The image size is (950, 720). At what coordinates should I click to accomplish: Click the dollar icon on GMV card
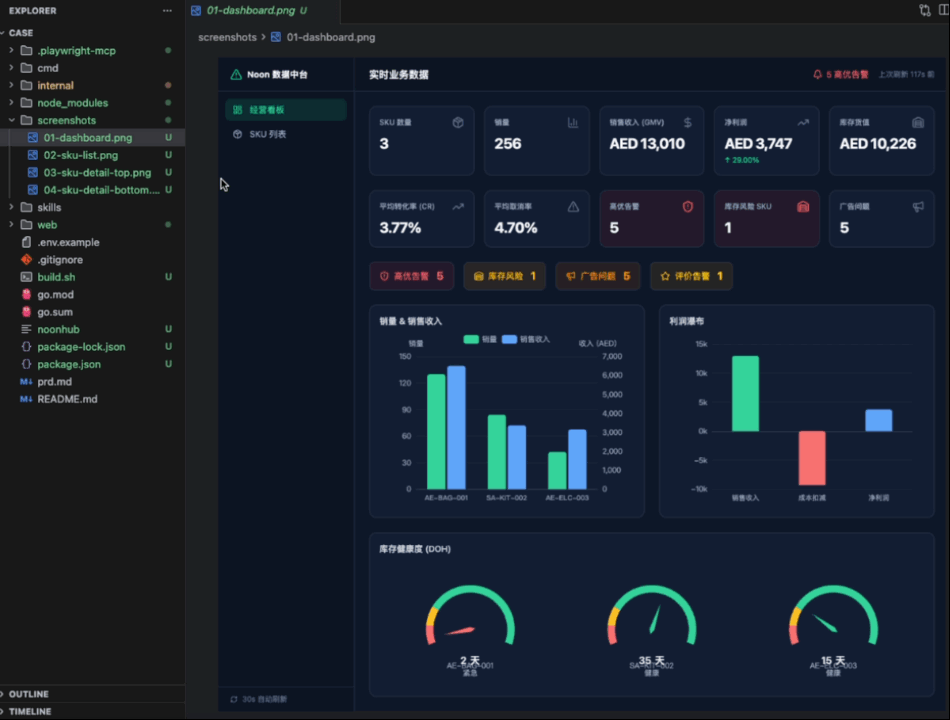click(688, 122)
